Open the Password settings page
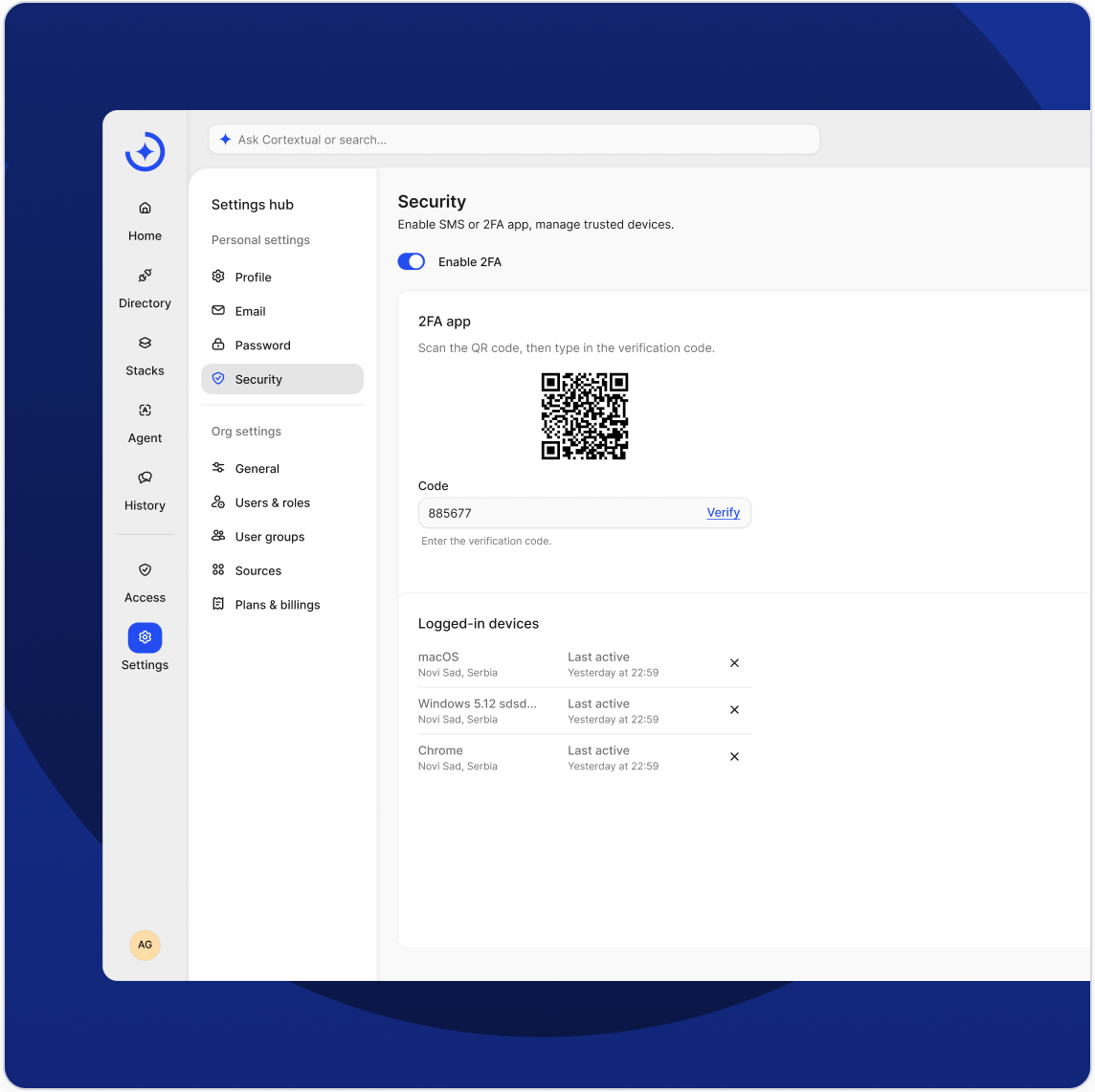The width and height of the screenshot is (1095, 1092). point(262,345)
